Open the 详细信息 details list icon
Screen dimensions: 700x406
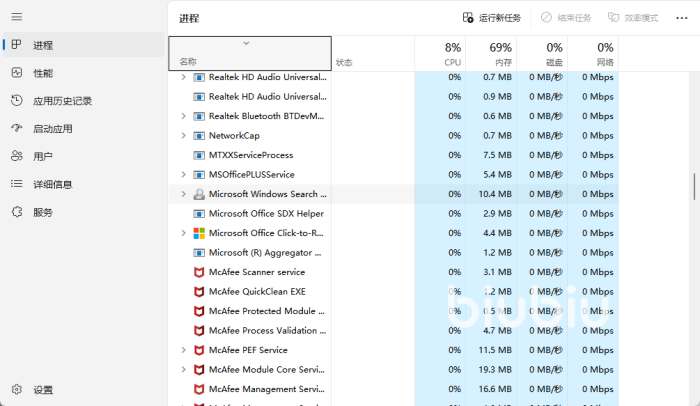[x=17, y=184]
